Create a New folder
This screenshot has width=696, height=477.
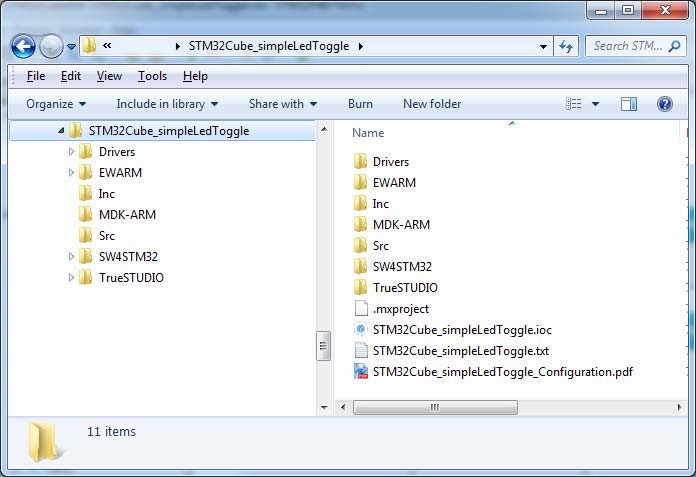point(432,104)
